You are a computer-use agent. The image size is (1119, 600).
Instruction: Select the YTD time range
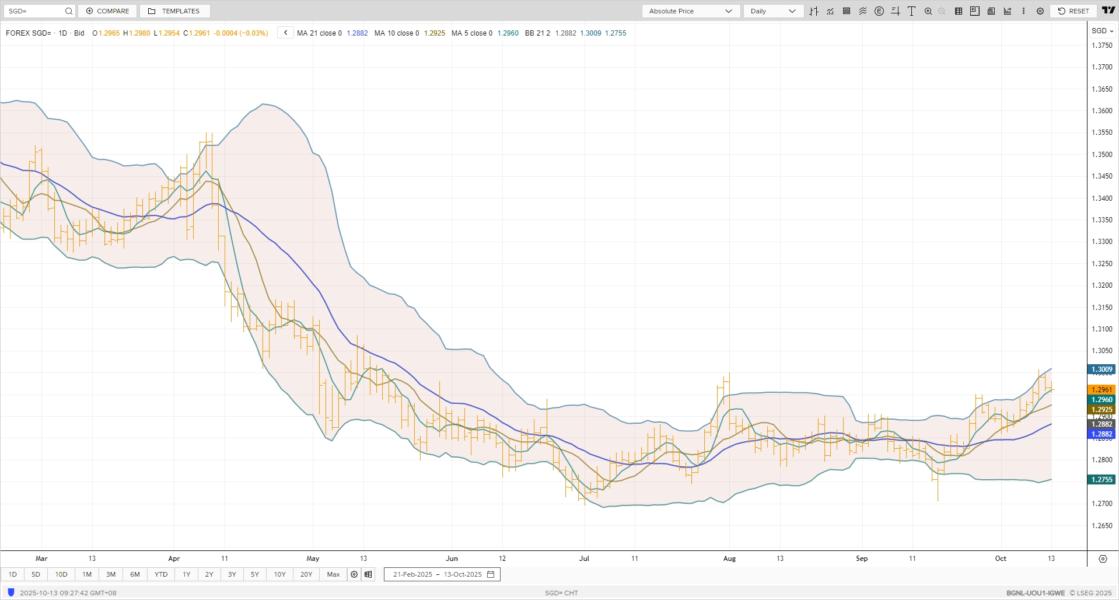[x=161, y=574]
